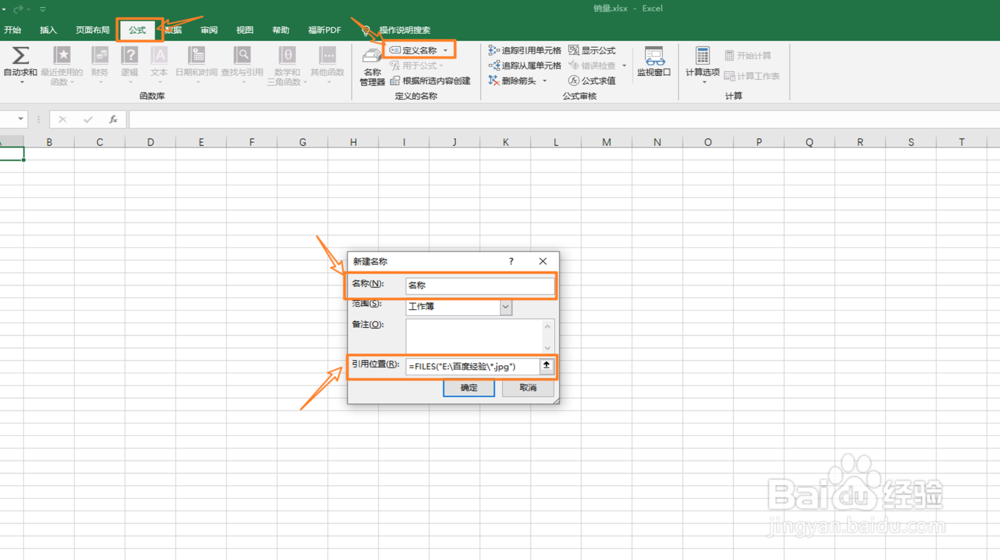1000x560 pixels.
Task: Open the Logical (逻辑) function library
Action: [129, 64]
